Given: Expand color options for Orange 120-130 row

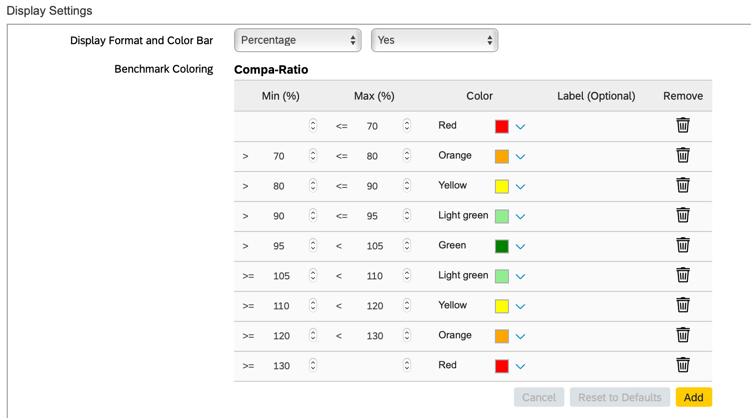Looking at the screenshot, I should [520, 337].
